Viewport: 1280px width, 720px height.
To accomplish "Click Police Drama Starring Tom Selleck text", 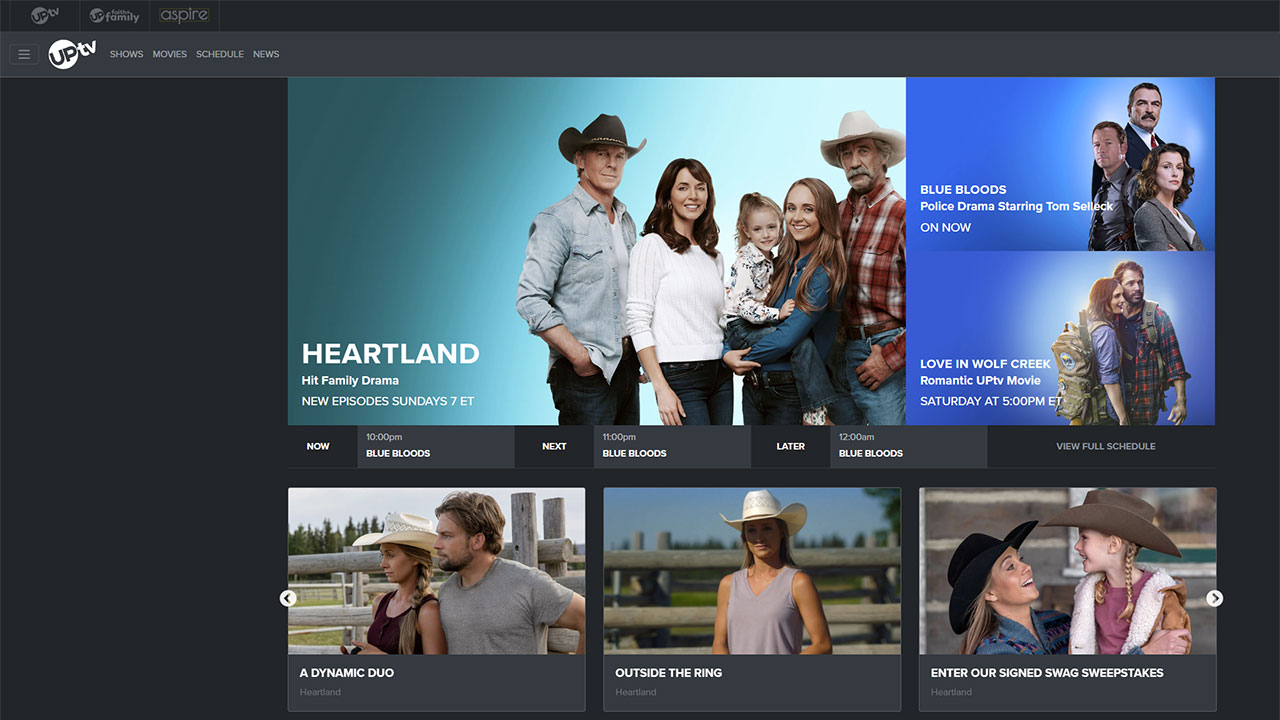I will [1017, 206].
